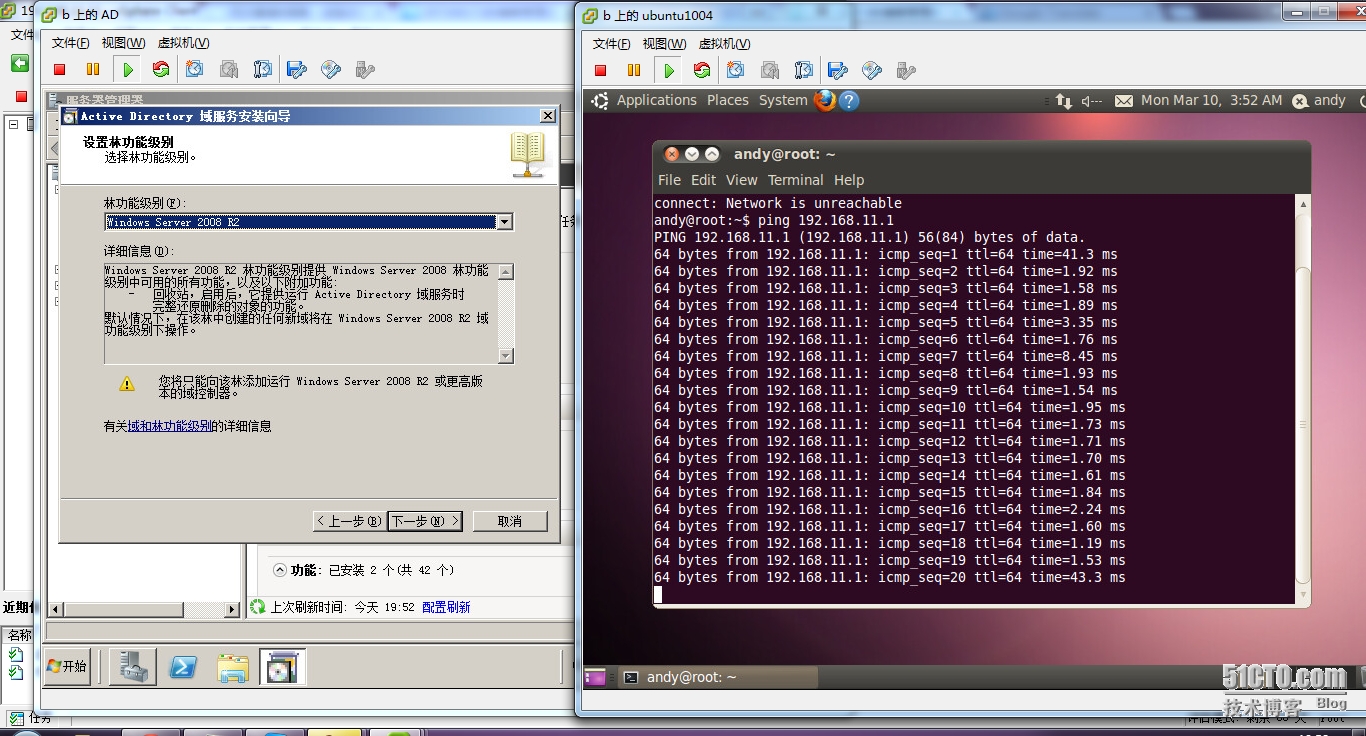Click reset VM icon in AD window toolbar

pyautogui.click(x=161, y=70)
